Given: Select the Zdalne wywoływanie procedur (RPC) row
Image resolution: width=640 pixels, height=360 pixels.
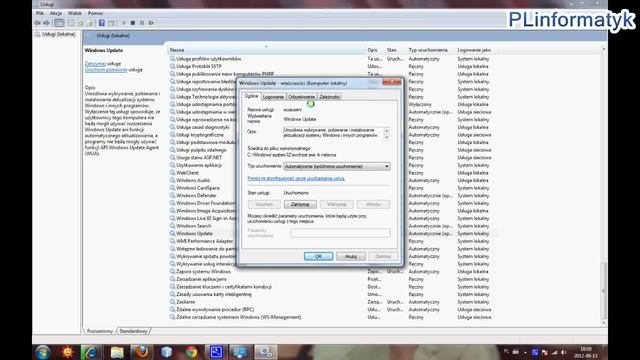Looking at the screenshot, I should pyautogui.click(x=333, y=309).
